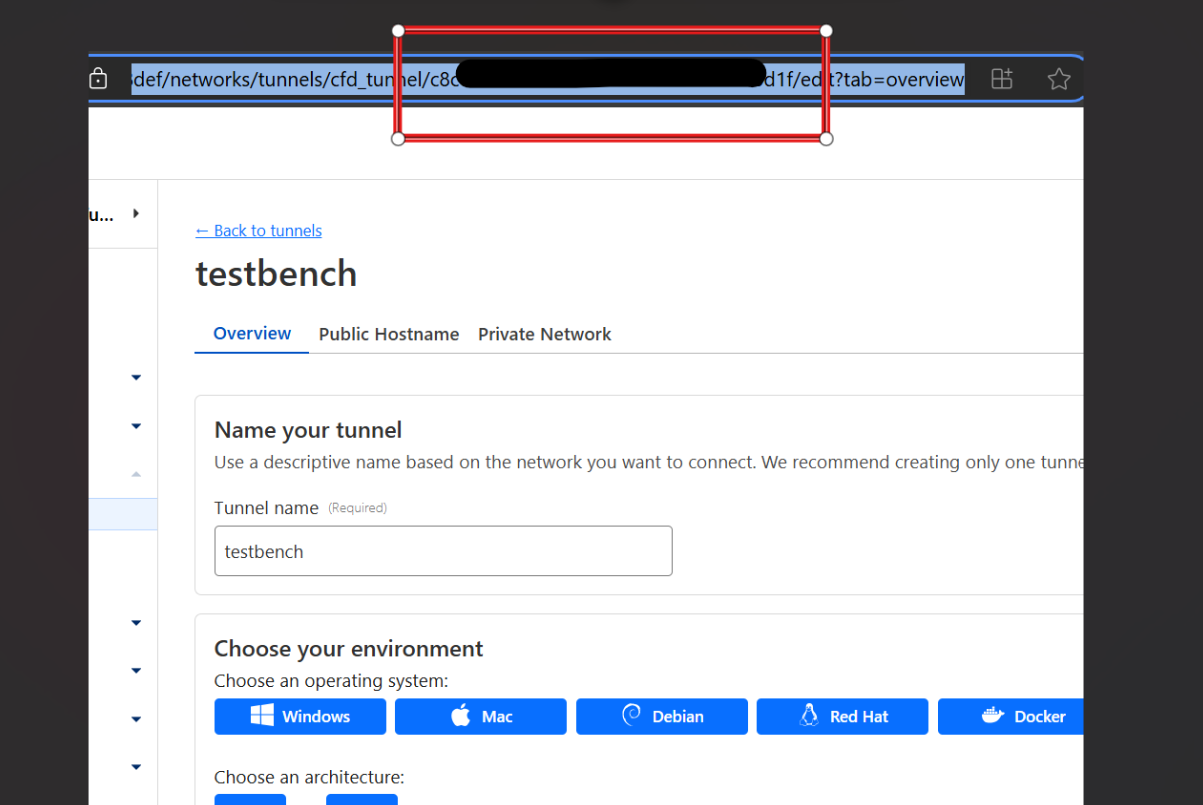This screenshot has width=1203, height=805.
Task: Select the Mac operating system button
Action: (481, 716)
